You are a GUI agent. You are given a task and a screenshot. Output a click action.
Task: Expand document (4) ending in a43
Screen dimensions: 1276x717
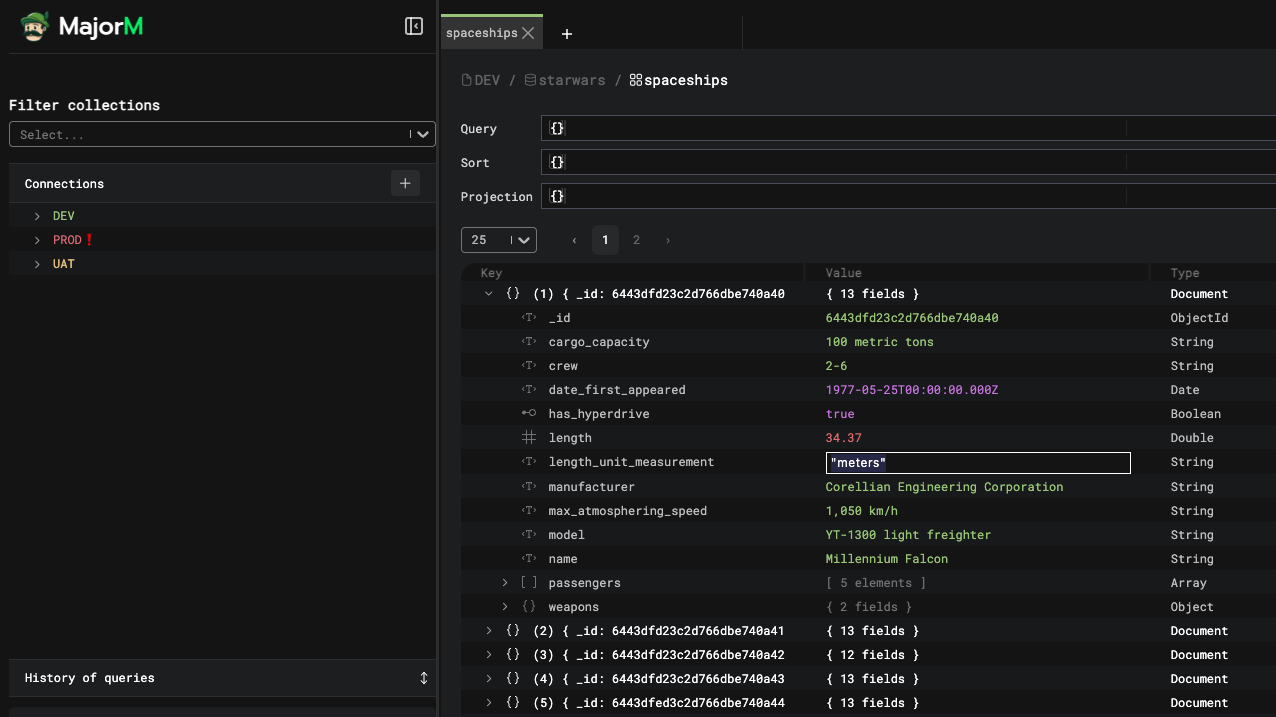point(489,679)
